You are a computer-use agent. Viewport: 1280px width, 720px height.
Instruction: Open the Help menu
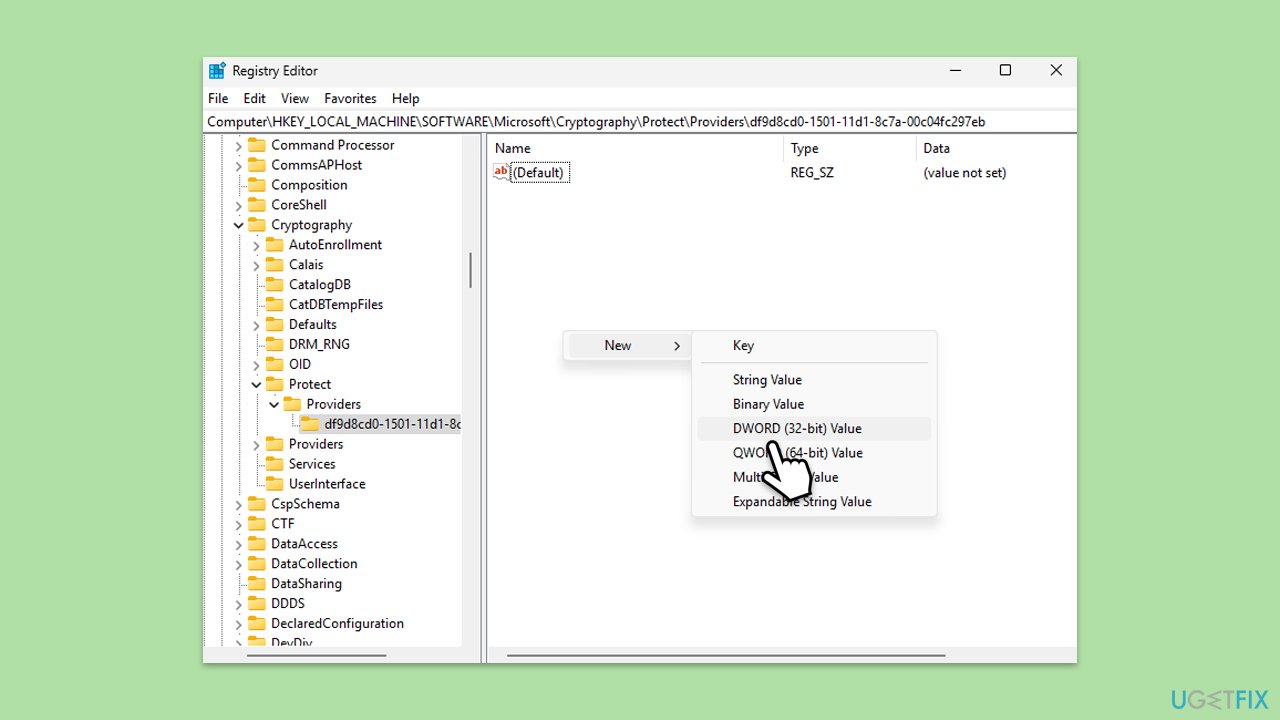pyautogui.click(x=406, y=98)
